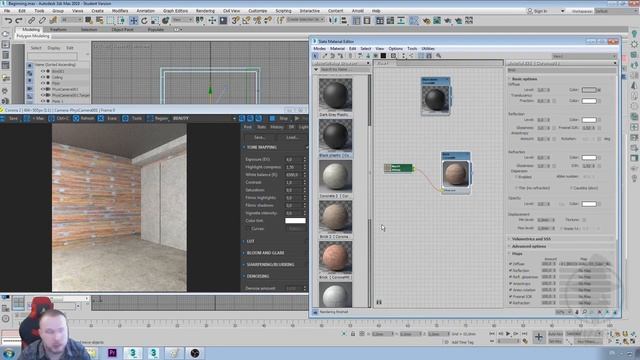This screenshot has width=640, height=360.
Task: Click the Select Object tool icon
Action: click(89, 20)
